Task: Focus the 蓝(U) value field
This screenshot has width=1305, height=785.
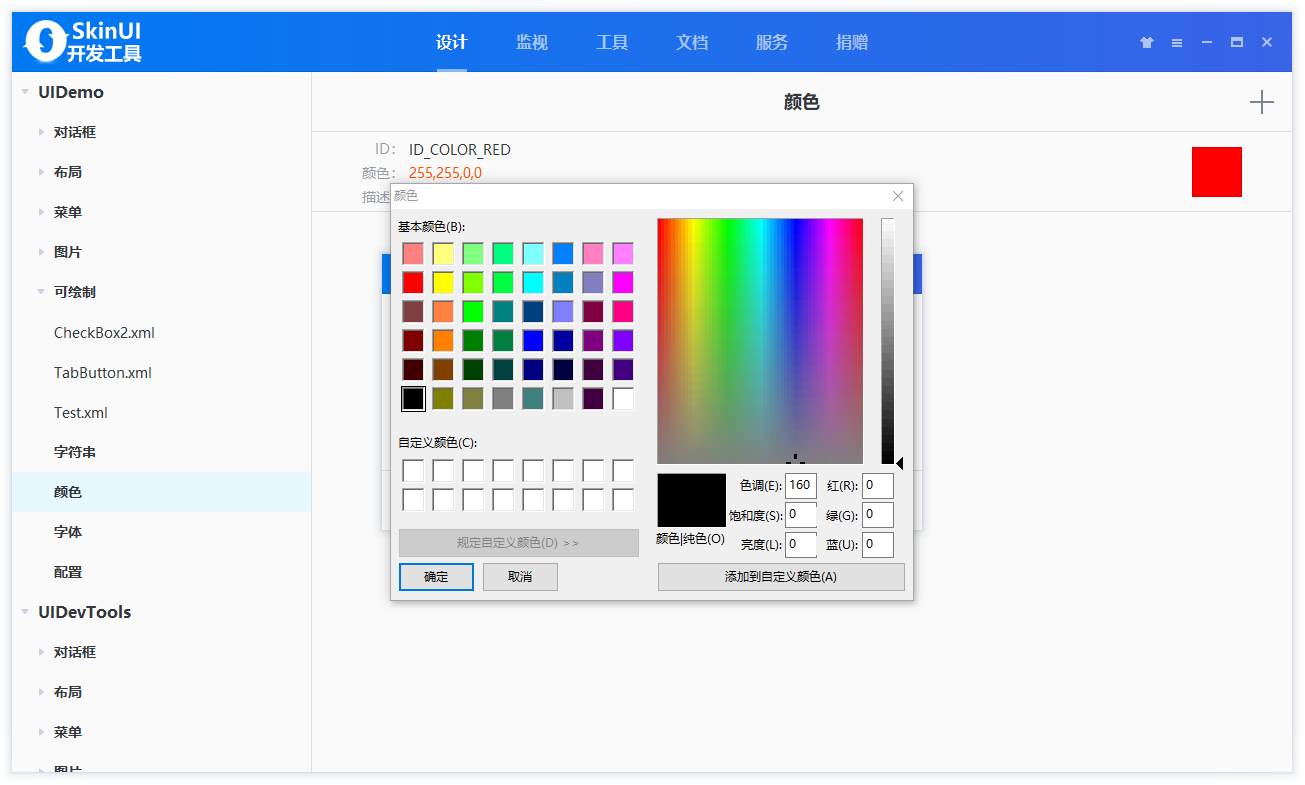Action: click(x=878, y=544)
